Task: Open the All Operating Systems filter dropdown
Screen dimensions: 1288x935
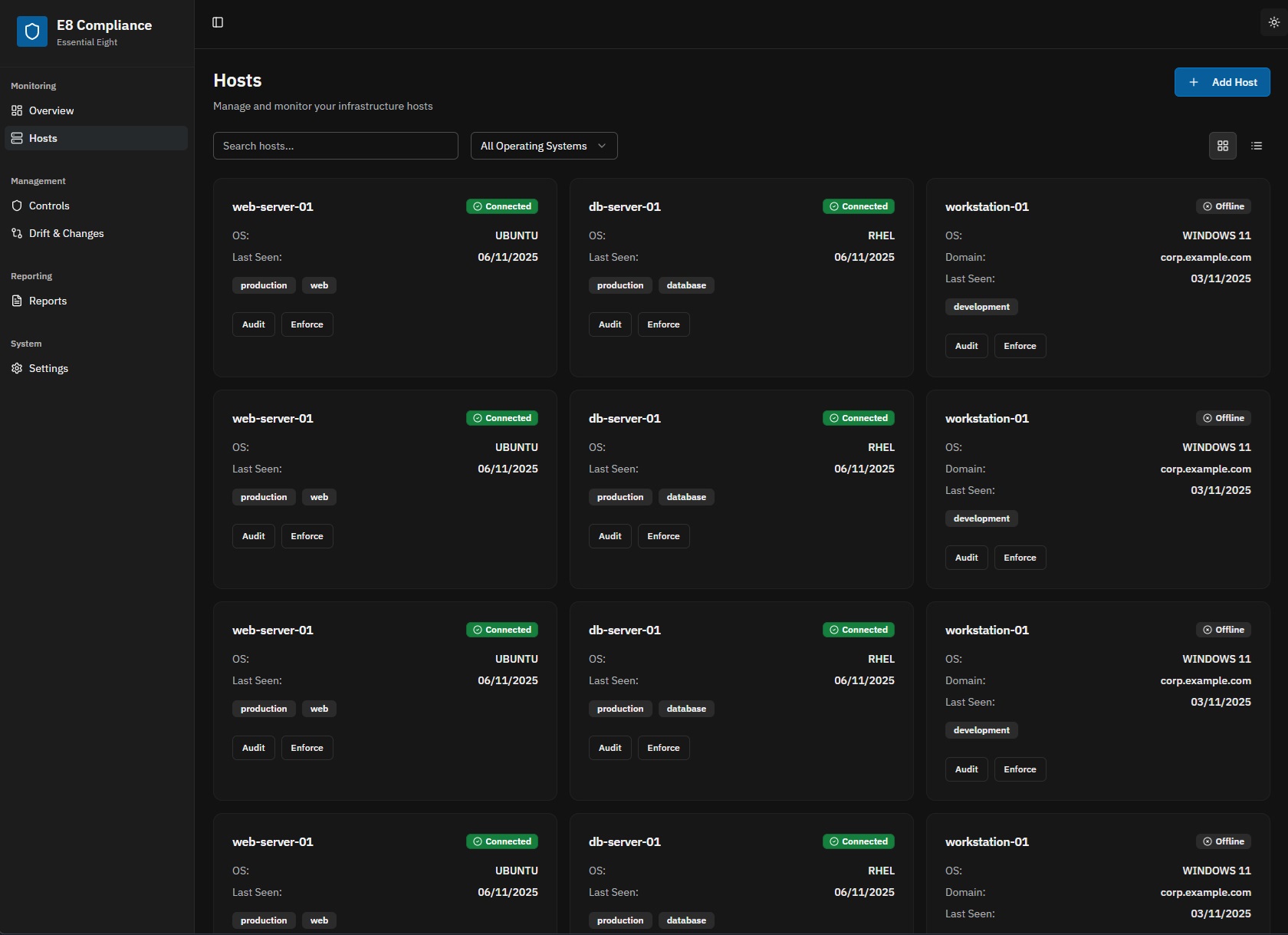Action: 544,146
